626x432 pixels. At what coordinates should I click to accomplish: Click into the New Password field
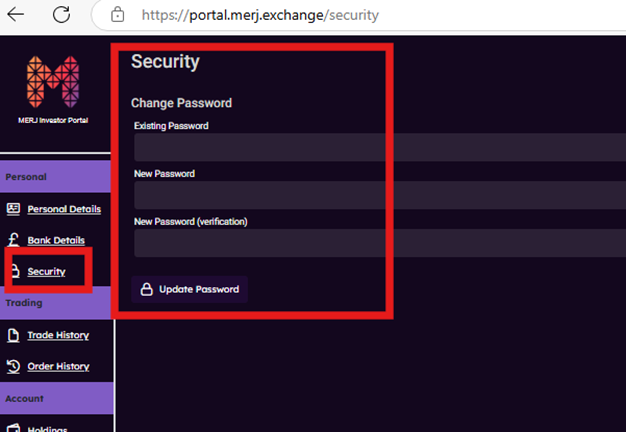[379, 195]
